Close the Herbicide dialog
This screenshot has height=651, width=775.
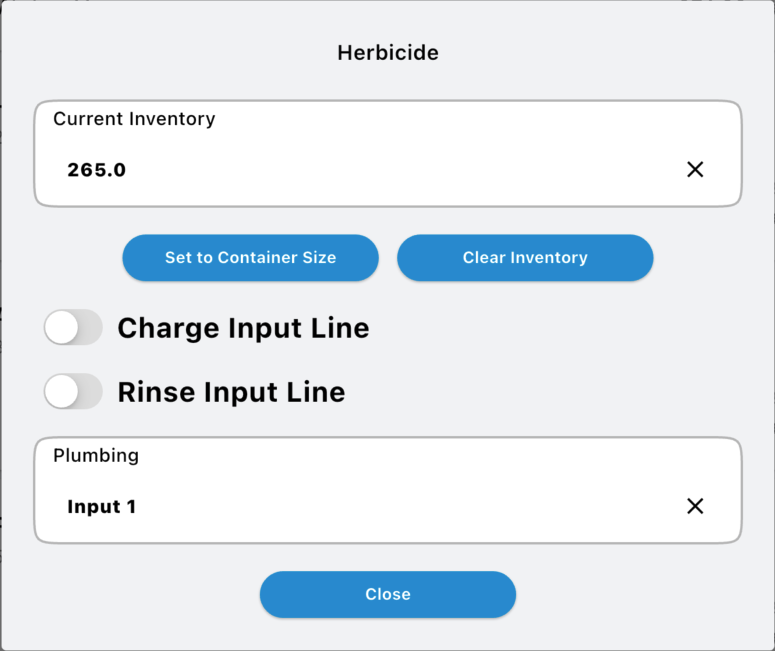(388, 594)
